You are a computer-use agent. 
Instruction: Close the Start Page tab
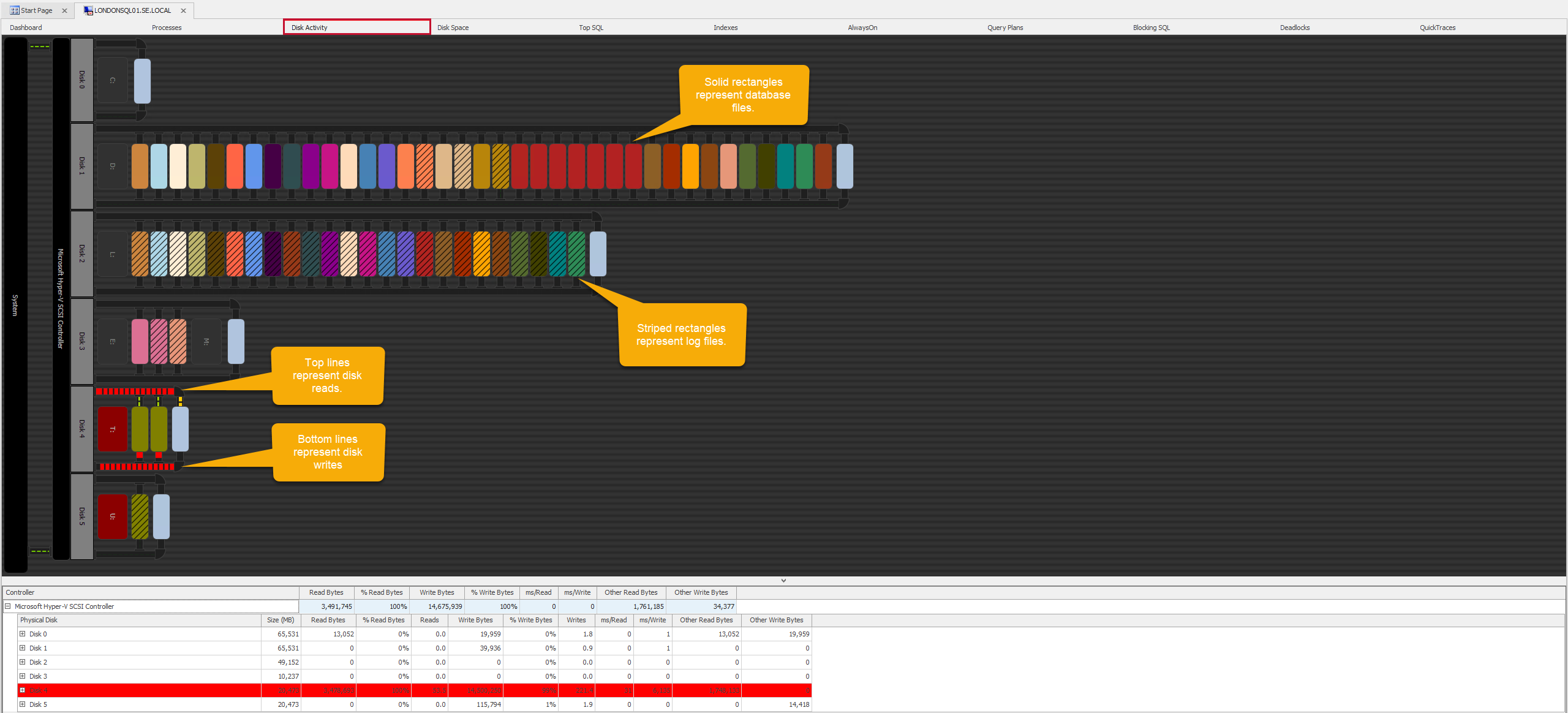pyautogui.click(x=64, y=10)
